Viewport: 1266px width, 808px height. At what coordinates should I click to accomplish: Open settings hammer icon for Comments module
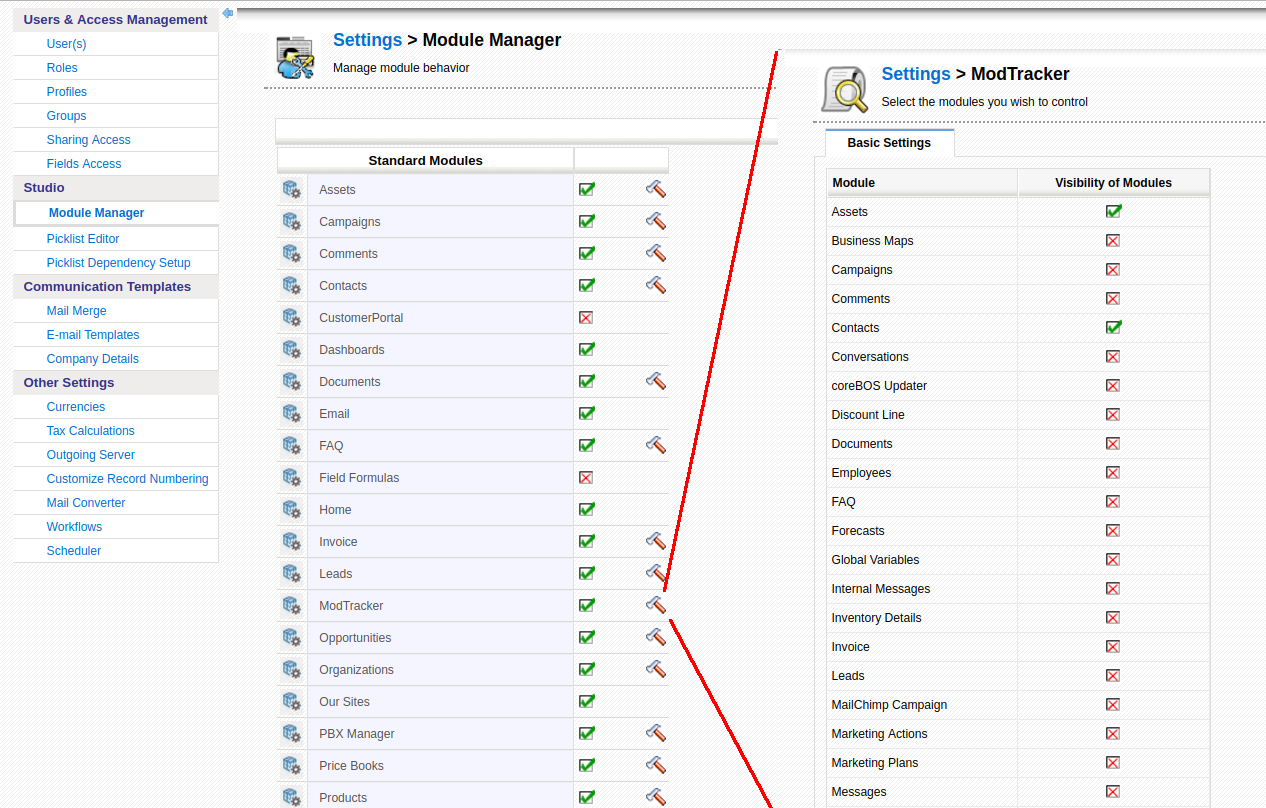point(656,253)
